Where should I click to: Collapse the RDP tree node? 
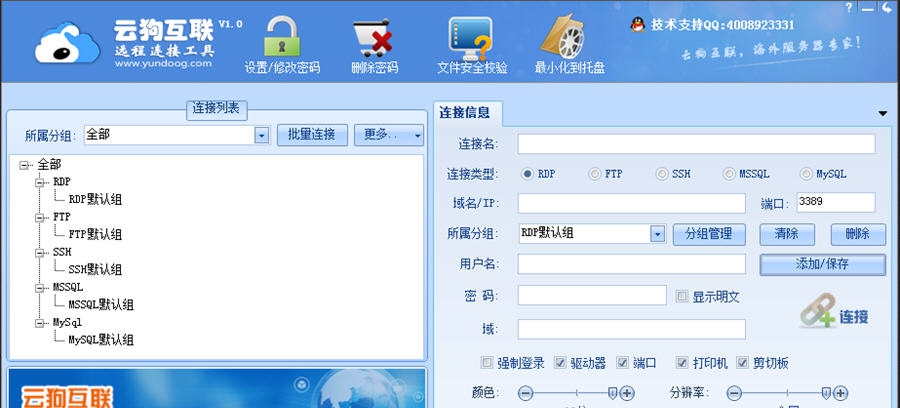[x=40, y=182]
